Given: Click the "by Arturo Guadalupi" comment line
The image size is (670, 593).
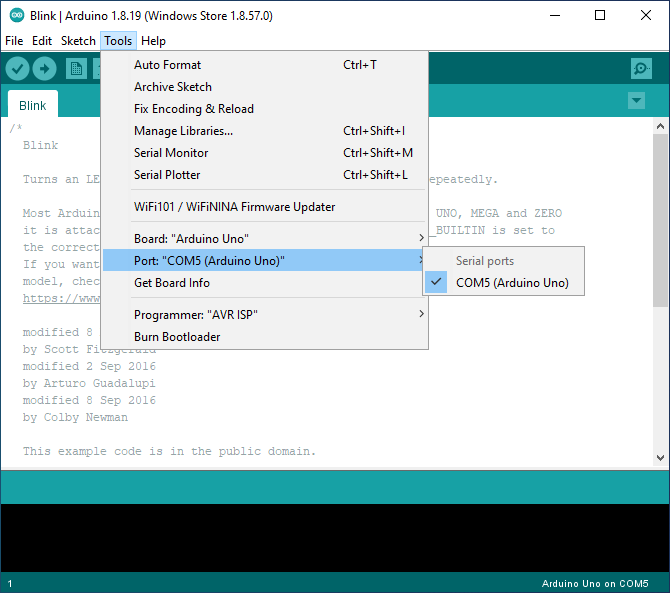Looking at the screenshot, I should 89,383.
